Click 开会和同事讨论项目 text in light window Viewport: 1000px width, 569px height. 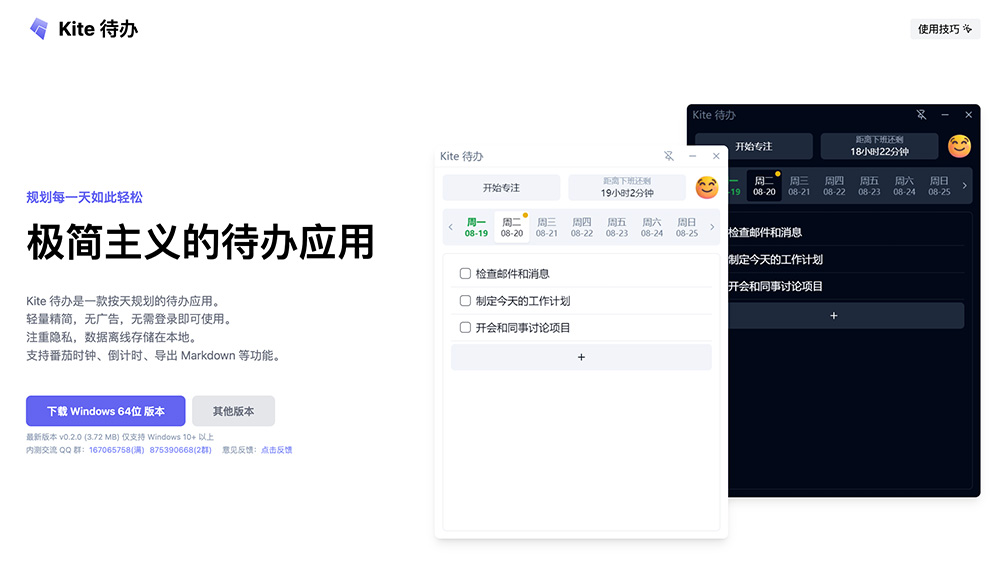pyautogui.click(x=523, y=327)
